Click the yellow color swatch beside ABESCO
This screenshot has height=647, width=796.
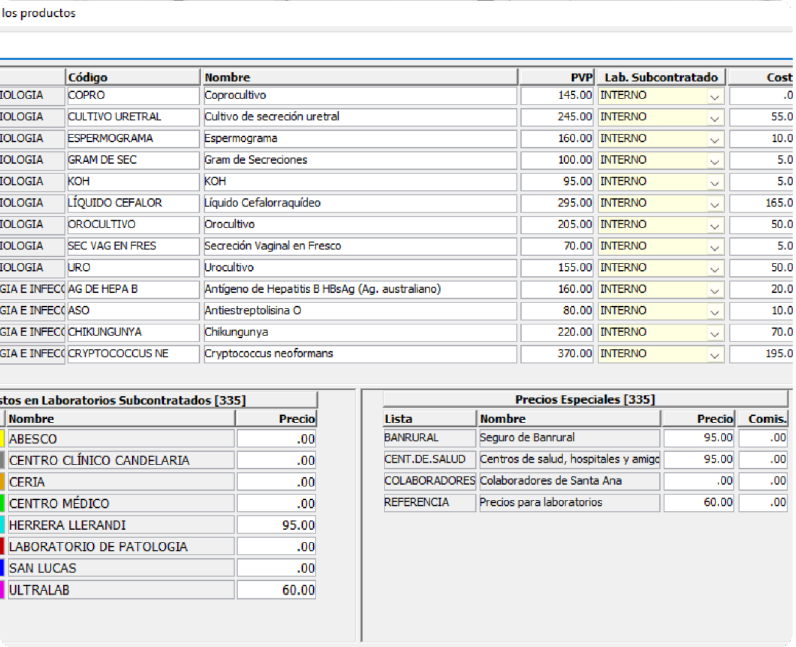[x=2, y=439]
